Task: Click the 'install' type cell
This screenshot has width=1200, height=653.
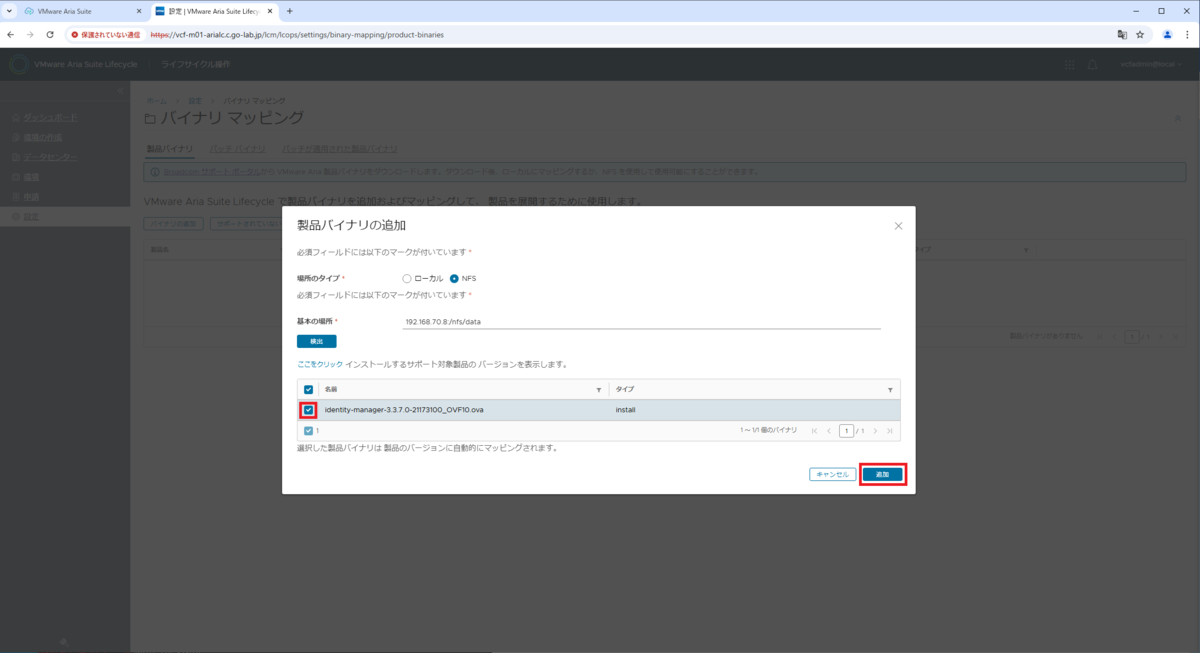Action: point(625,410)
